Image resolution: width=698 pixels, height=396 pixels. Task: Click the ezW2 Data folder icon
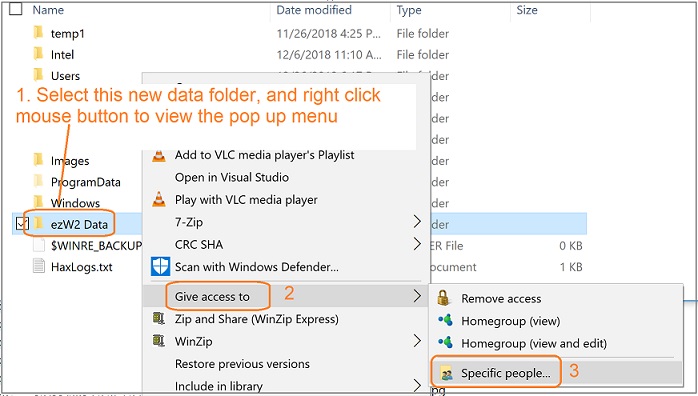pyautogui.click(x=39, y=223)
